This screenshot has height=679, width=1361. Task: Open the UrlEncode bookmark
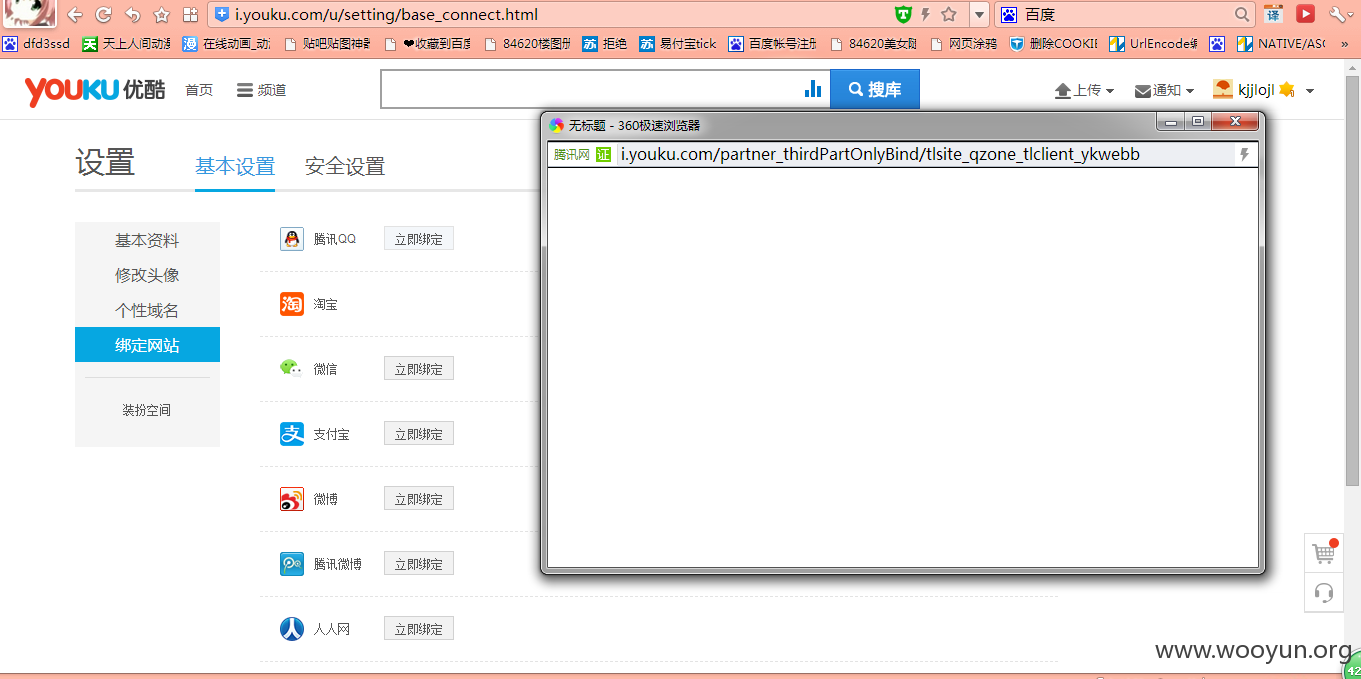tap(1153, 44)
